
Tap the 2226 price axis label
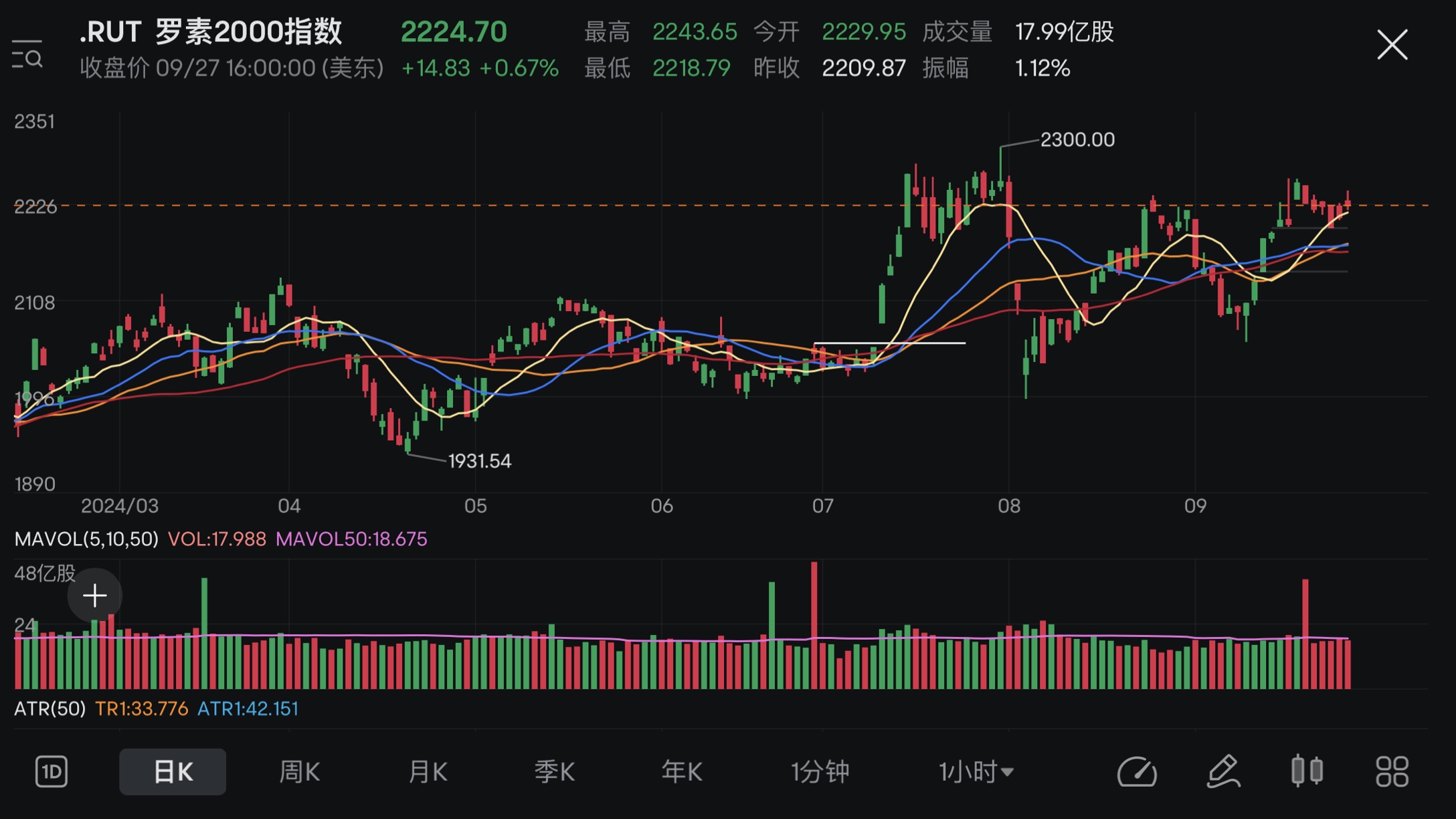point(35,207)
